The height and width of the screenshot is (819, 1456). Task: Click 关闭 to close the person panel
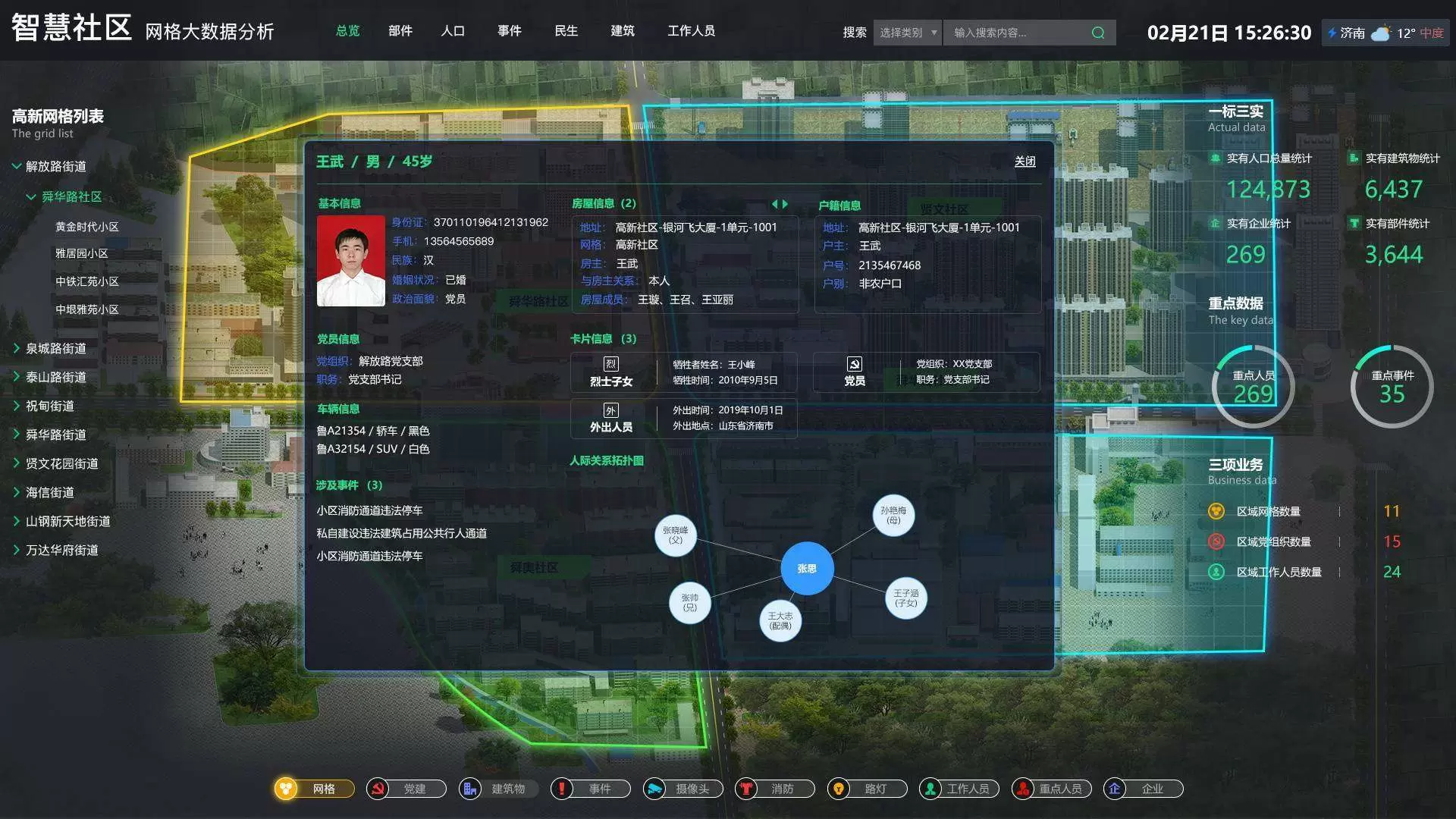(1025, 162)
